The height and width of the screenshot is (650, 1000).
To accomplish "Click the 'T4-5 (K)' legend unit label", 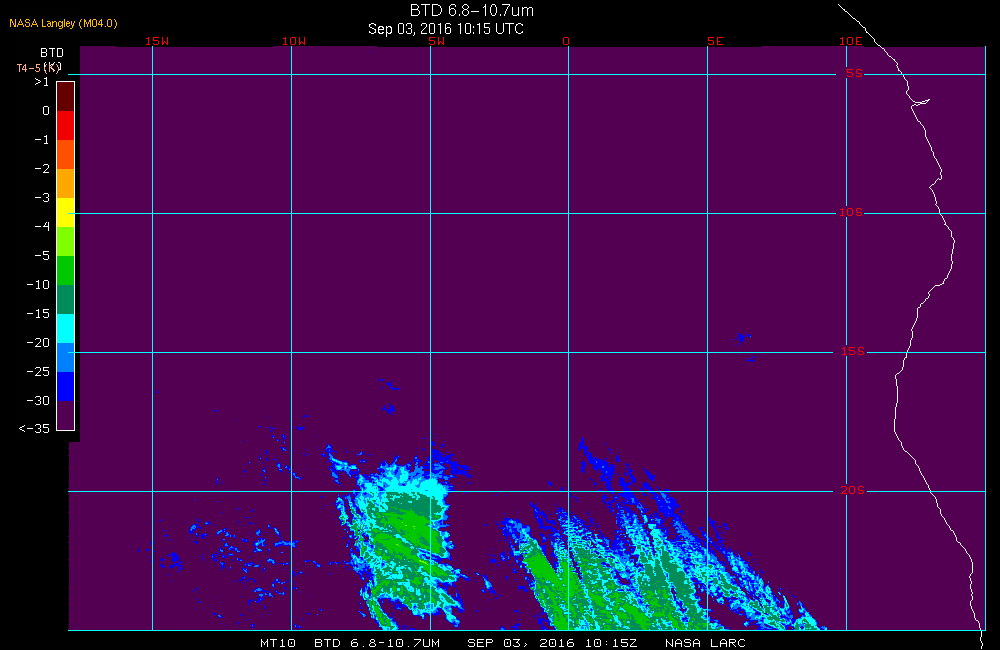I will coord(38,68).
